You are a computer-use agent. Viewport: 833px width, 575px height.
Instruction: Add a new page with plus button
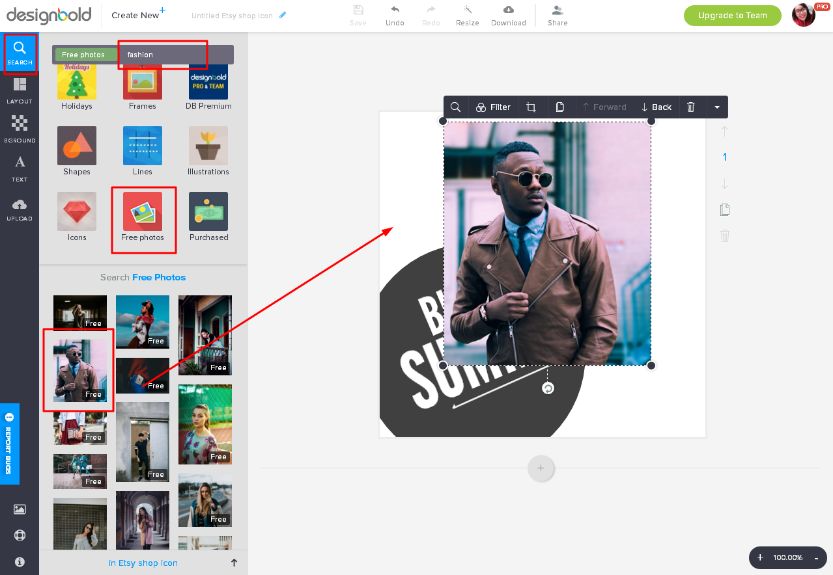541,468
